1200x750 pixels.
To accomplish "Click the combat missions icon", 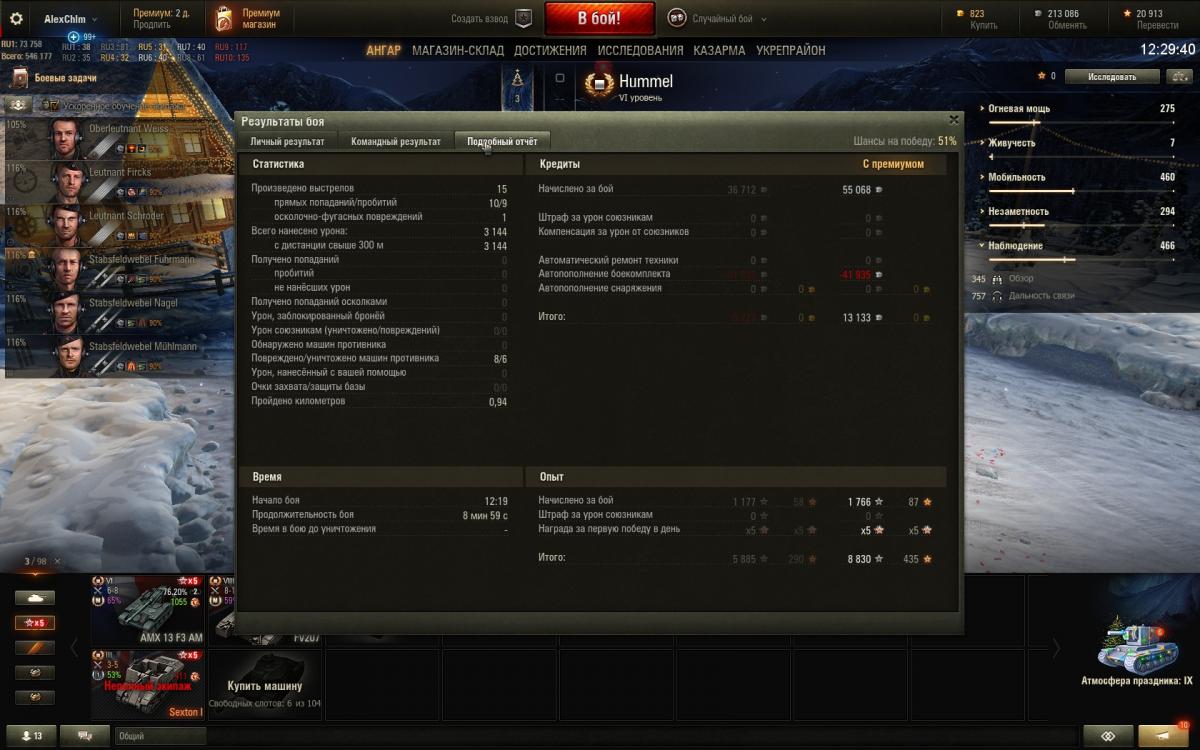I will tap(20, 77).
